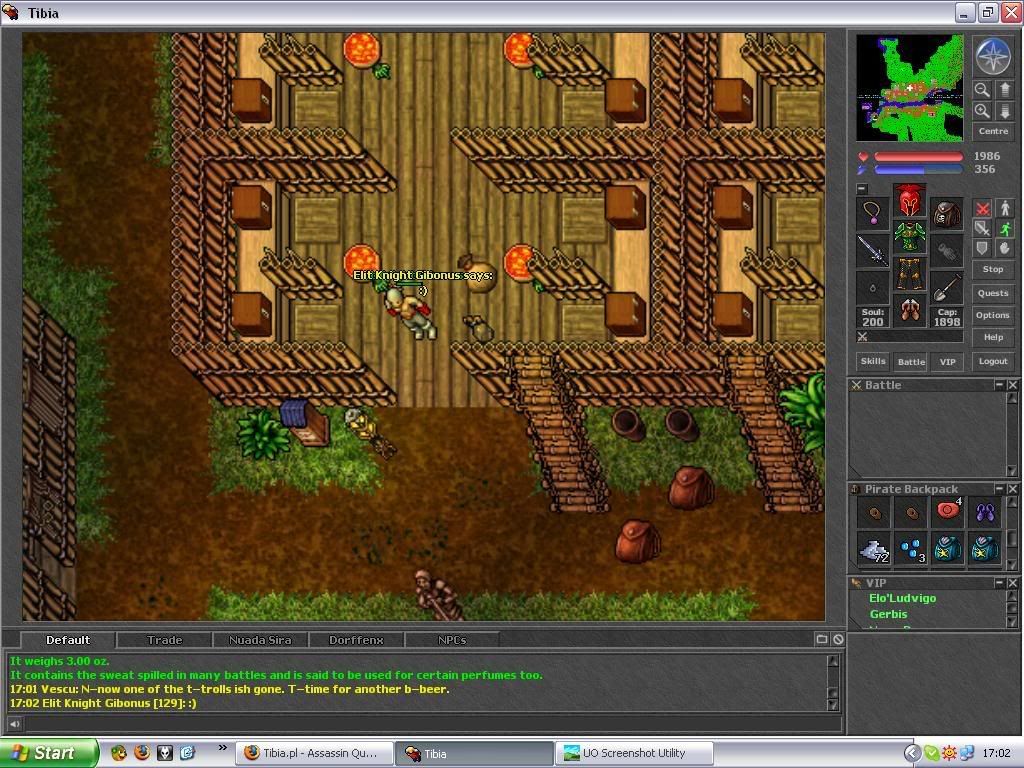Click the chat text input field
The height and width of the screenshot is (768, 1024).
(x=432, y=724)
